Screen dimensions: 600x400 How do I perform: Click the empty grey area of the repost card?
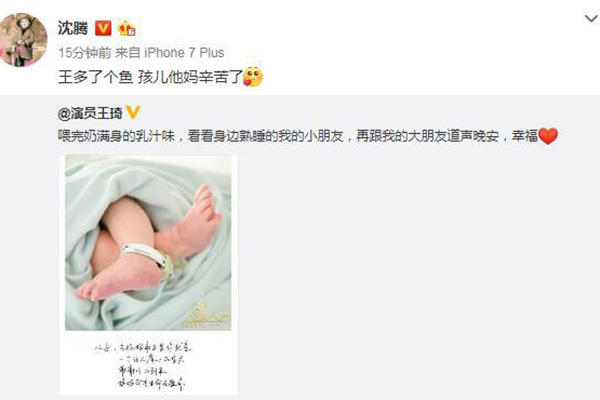tap(417, 268)
